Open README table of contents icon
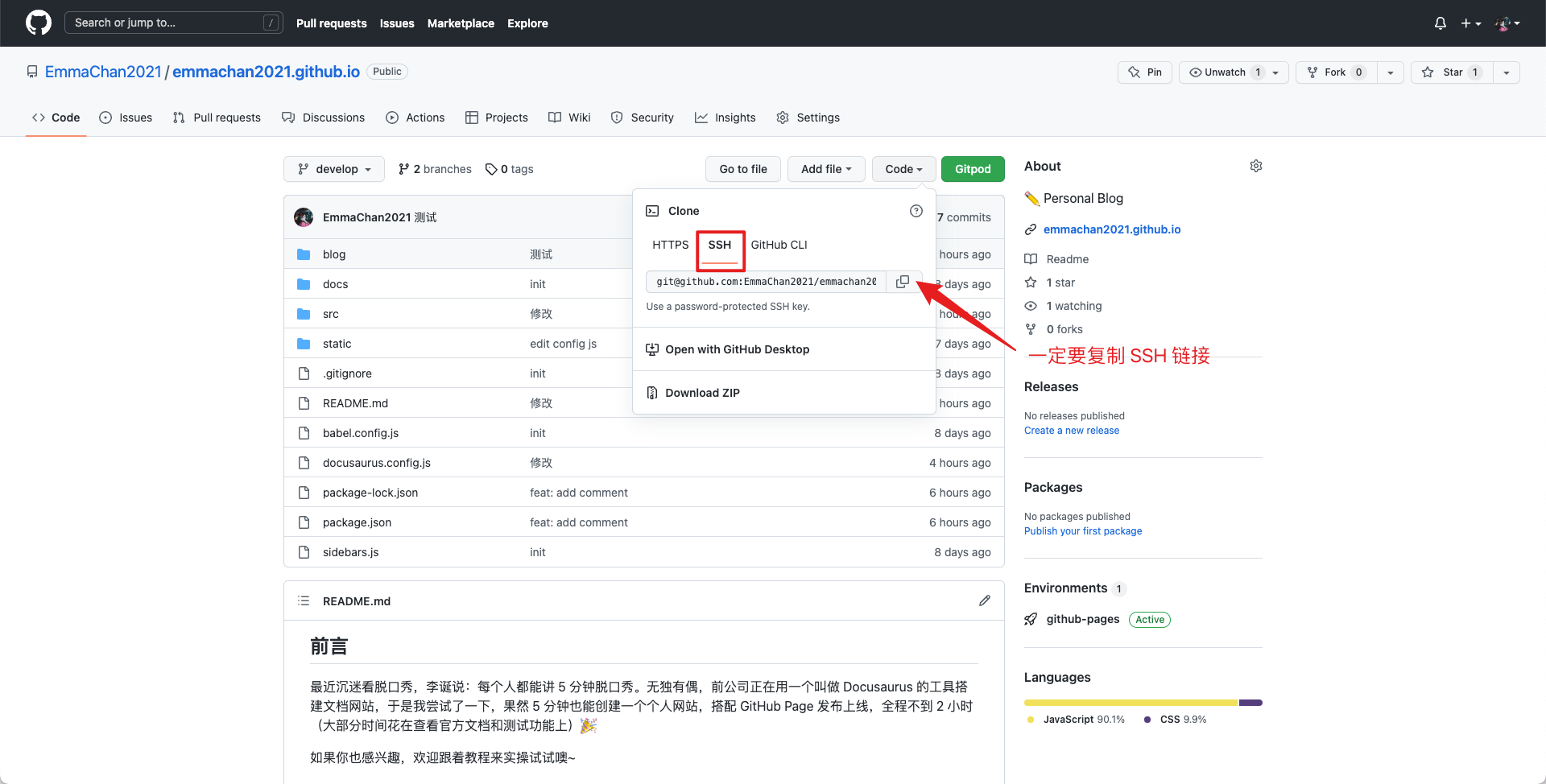Screen dimensions: 1546x784 click(304, 600)
